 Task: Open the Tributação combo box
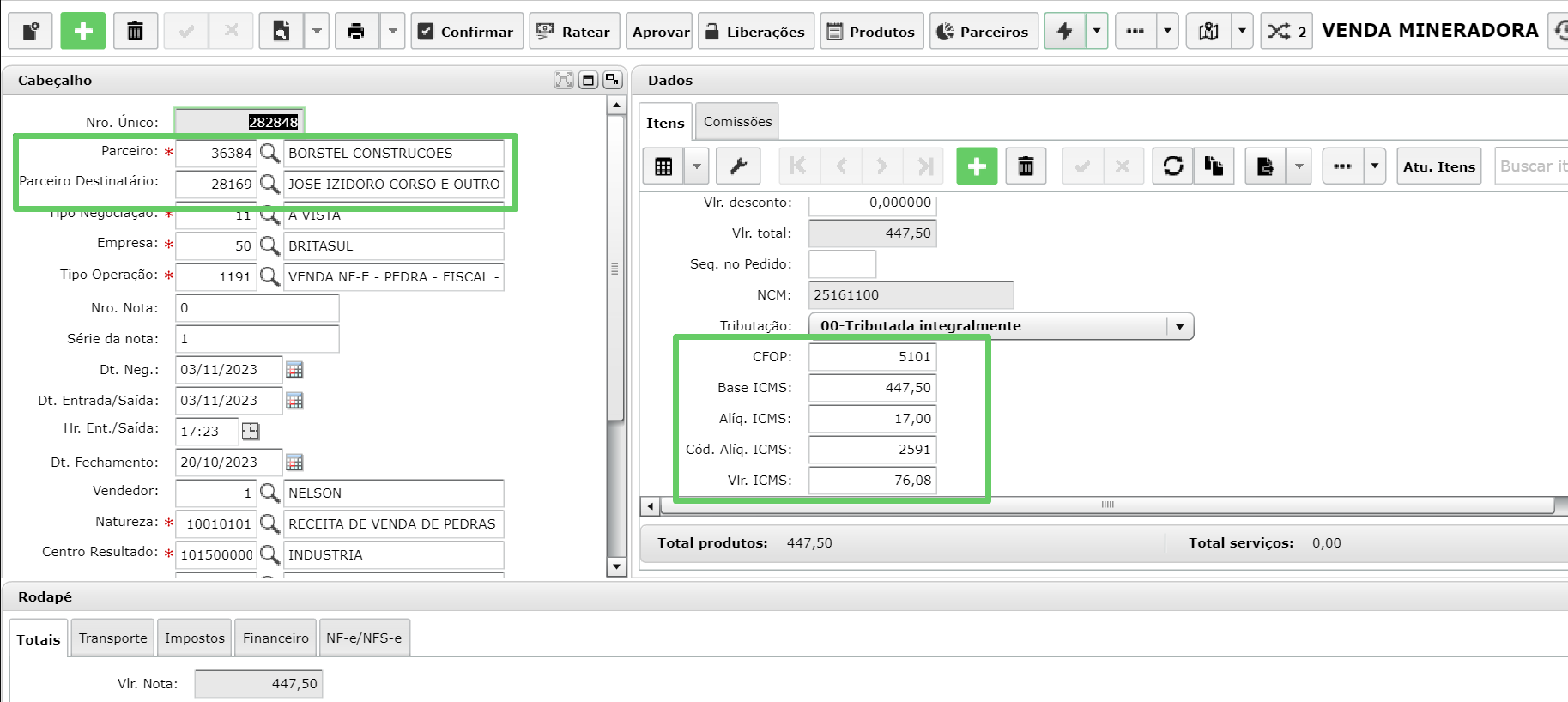[1001, 326]
